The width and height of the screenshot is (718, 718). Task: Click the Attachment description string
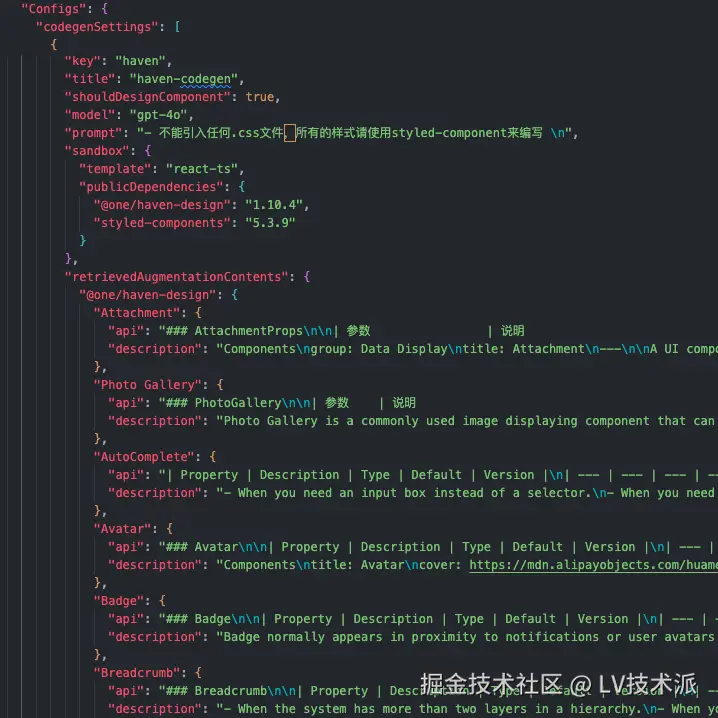(467, 349)
